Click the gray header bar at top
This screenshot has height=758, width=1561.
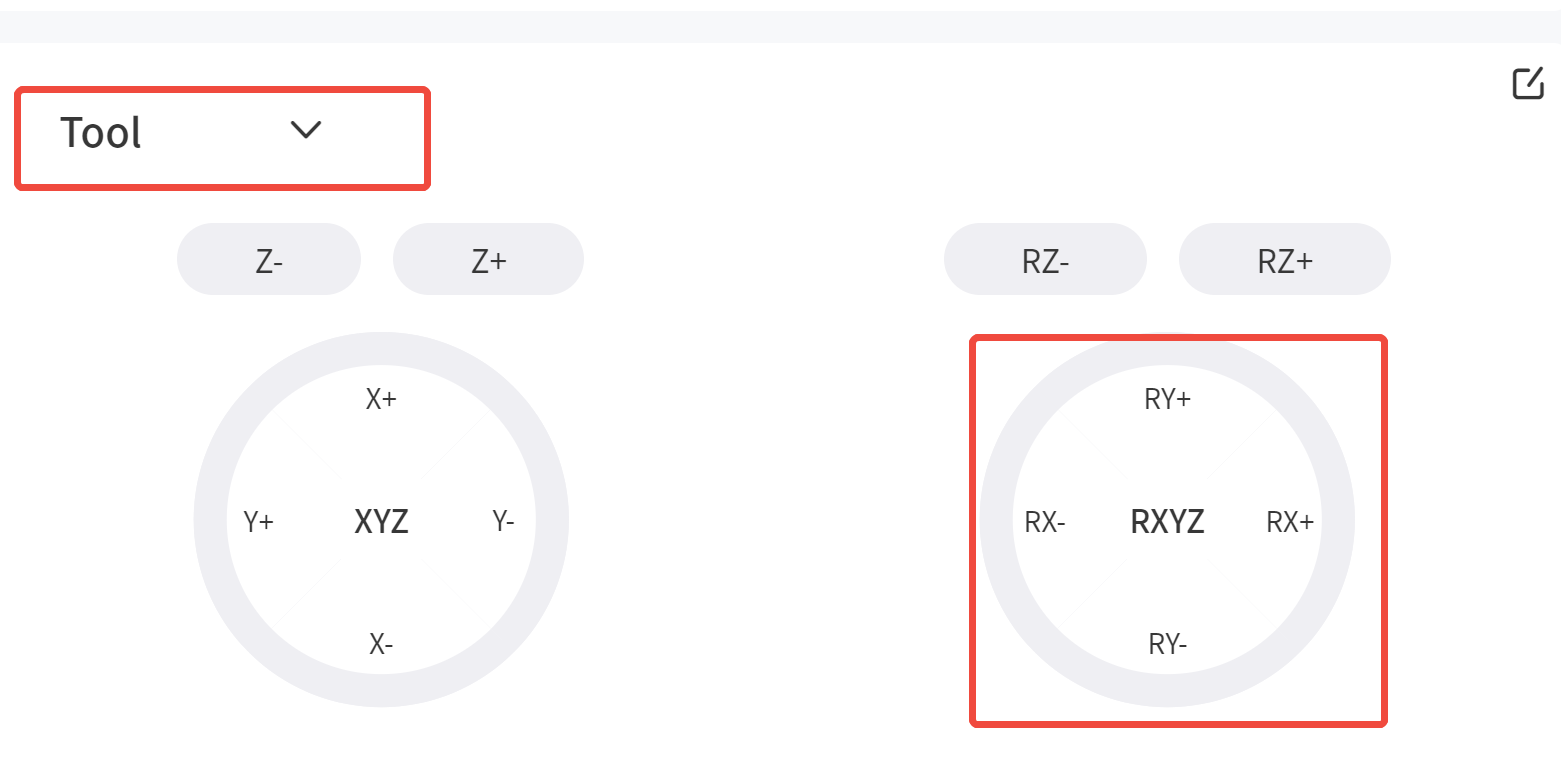(x=780, y=27)
